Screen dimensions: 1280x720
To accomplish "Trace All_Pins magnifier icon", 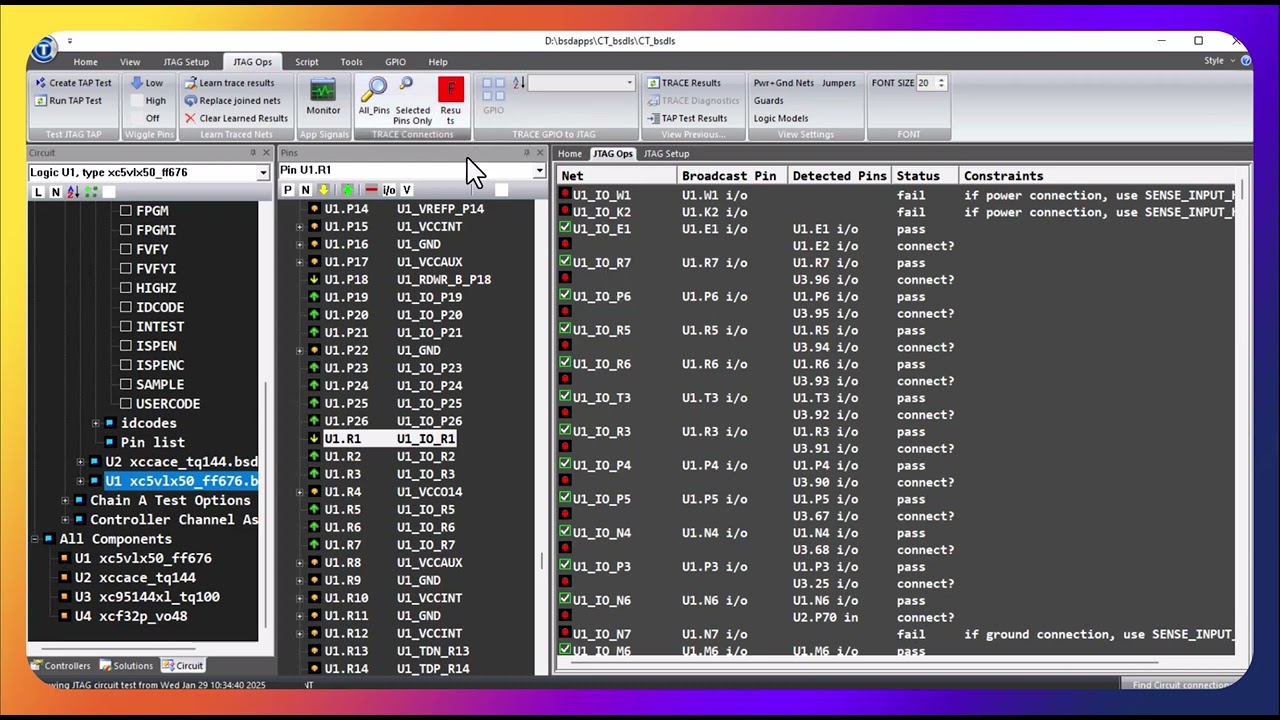I will point(374,98).
